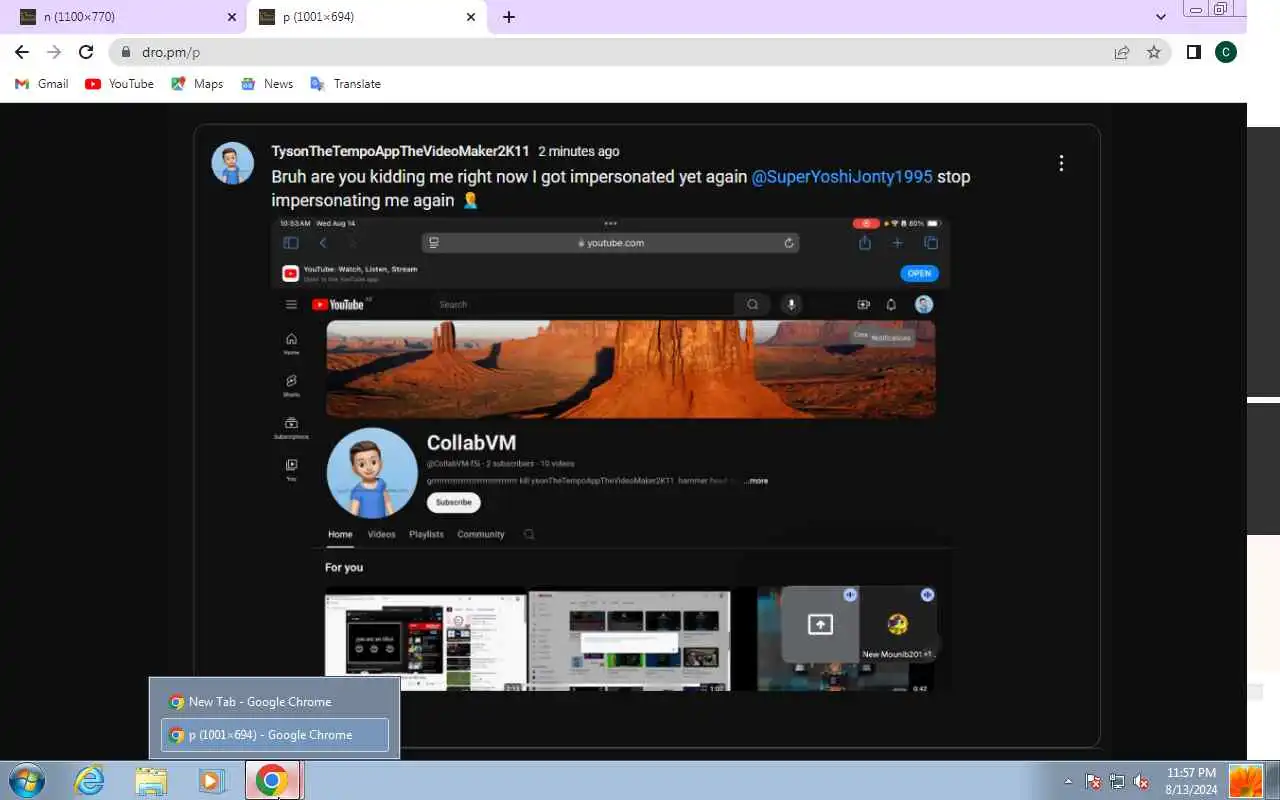Open the Gmail bookmark
The height and width of the screenshot is (800, 1280).
click(x=42, y=84)
